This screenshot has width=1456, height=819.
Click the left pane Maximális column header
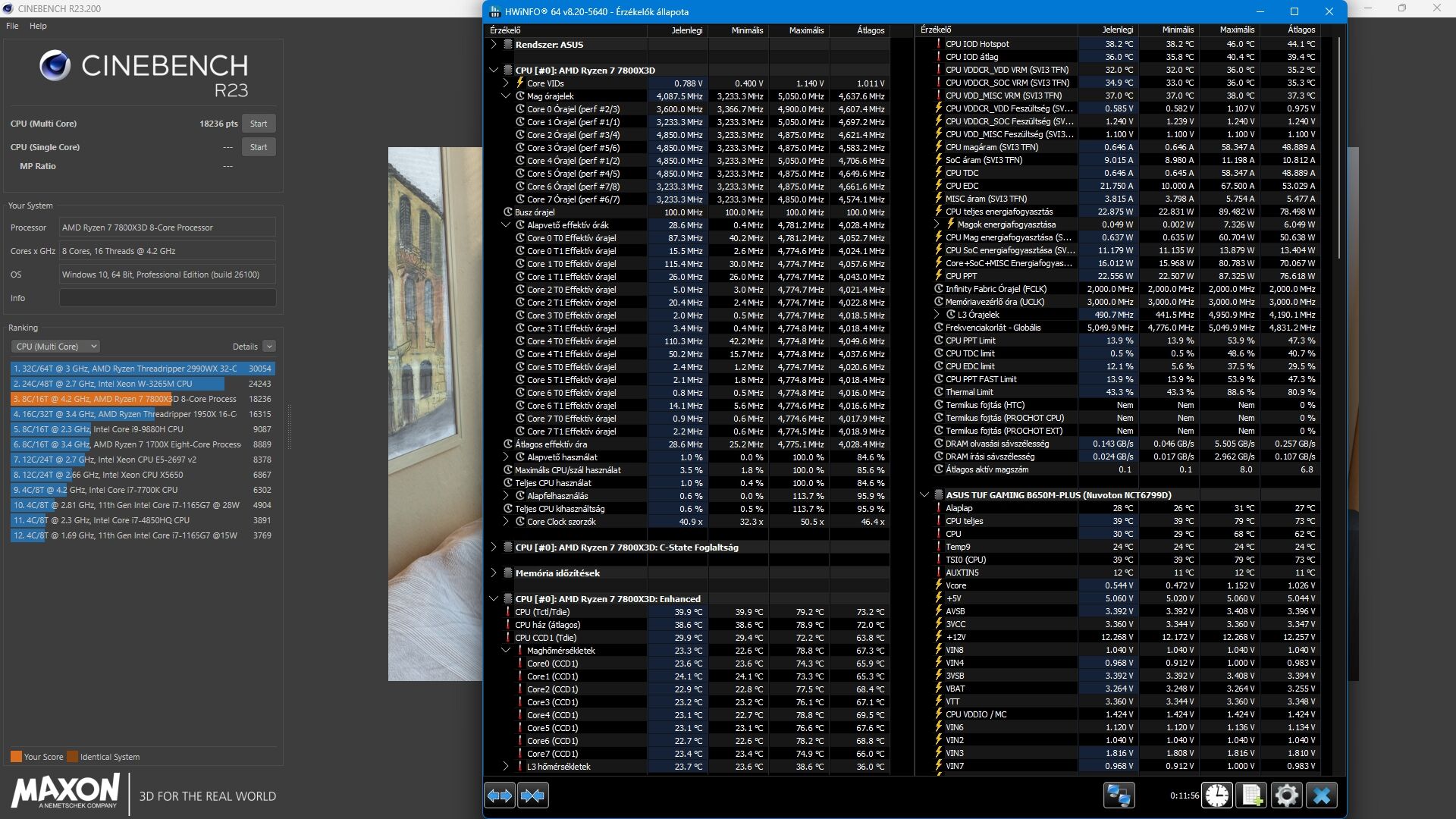pos(799,30)
